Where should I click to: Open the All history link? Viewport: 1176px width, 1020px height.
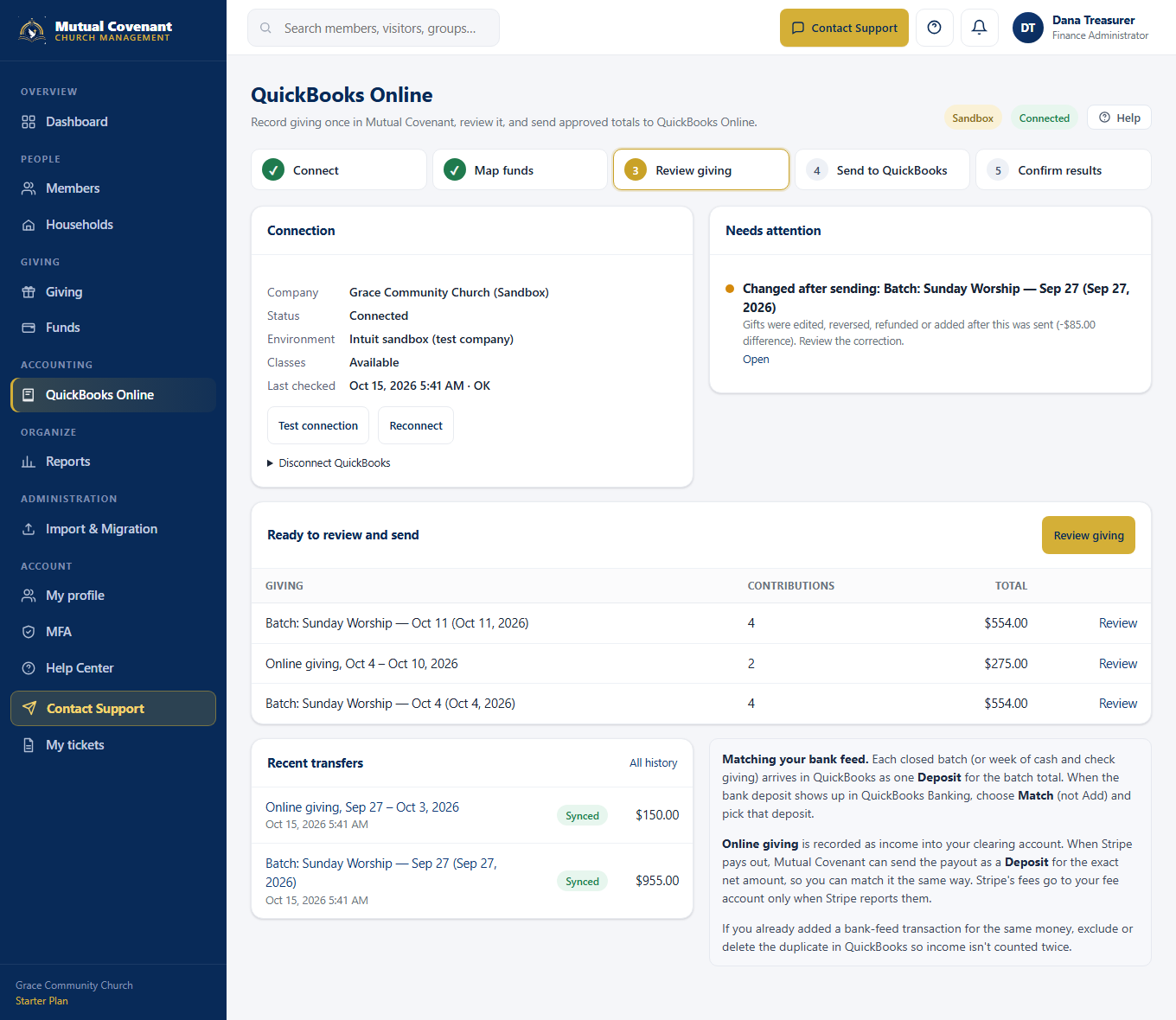tap(653, 763)
